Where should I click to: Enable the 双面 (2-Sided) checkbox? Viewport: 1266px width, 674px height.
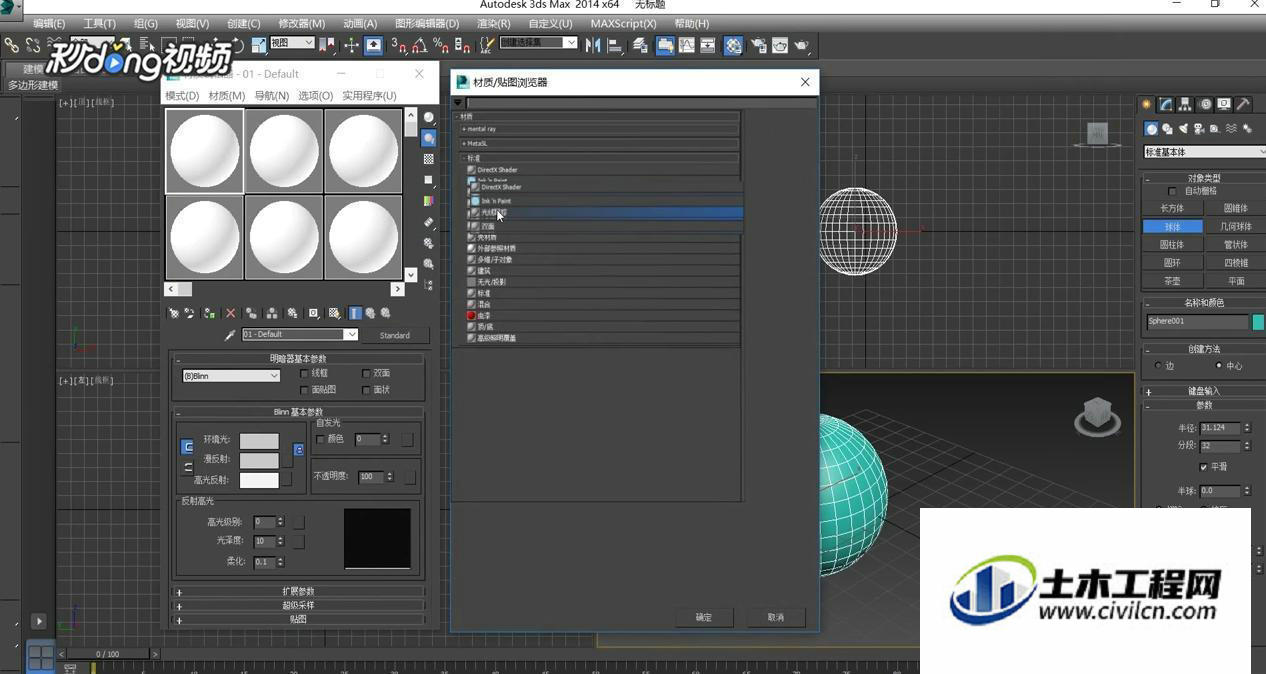click(366, 373)
